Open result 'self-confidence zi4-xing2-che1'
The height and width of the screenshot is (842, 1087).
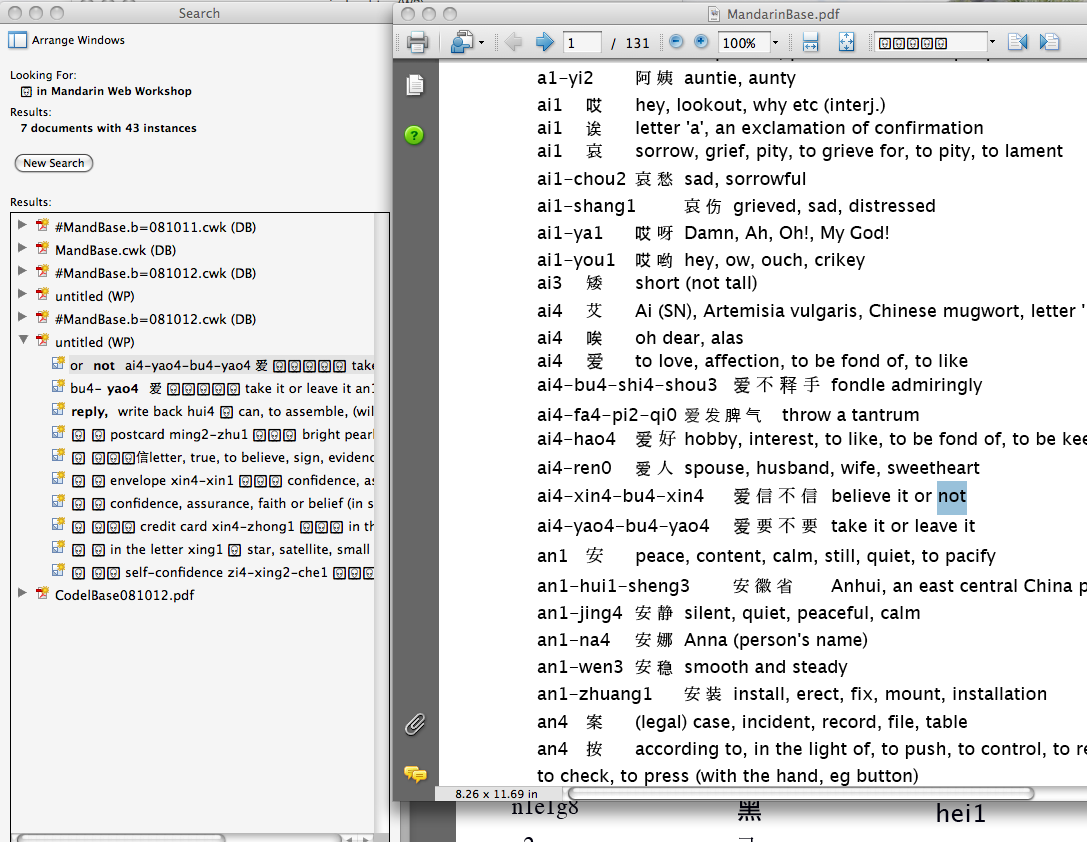(222, 572)
